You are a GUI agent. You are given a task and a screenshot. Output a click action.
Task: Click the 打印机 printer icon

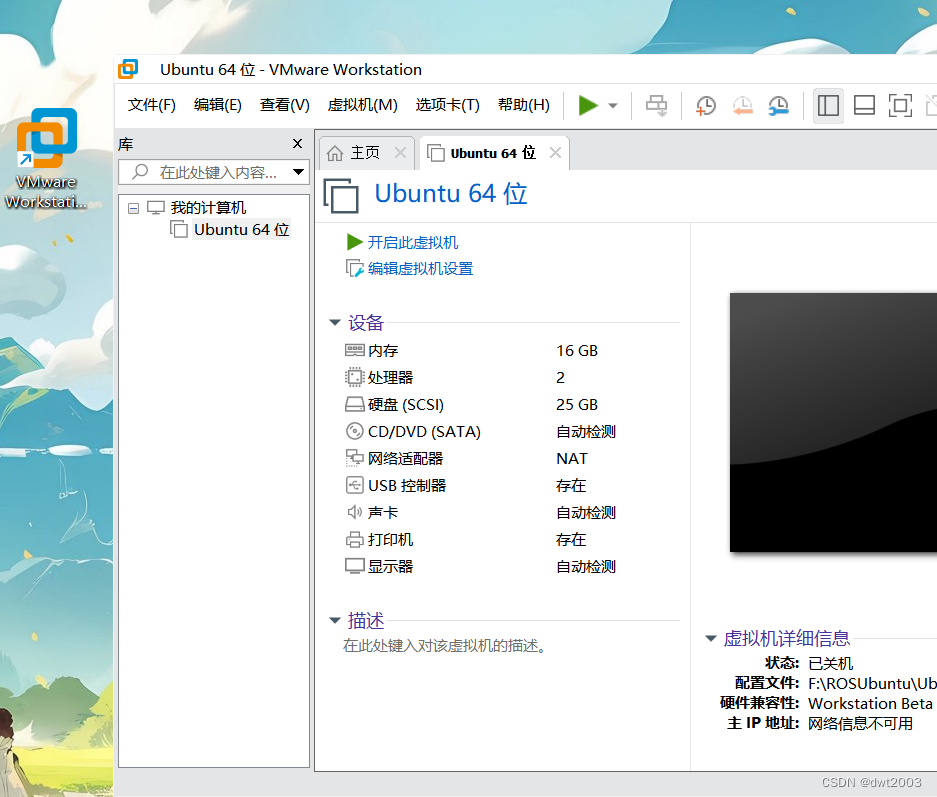pyautogui.click(x=354, y=539)
